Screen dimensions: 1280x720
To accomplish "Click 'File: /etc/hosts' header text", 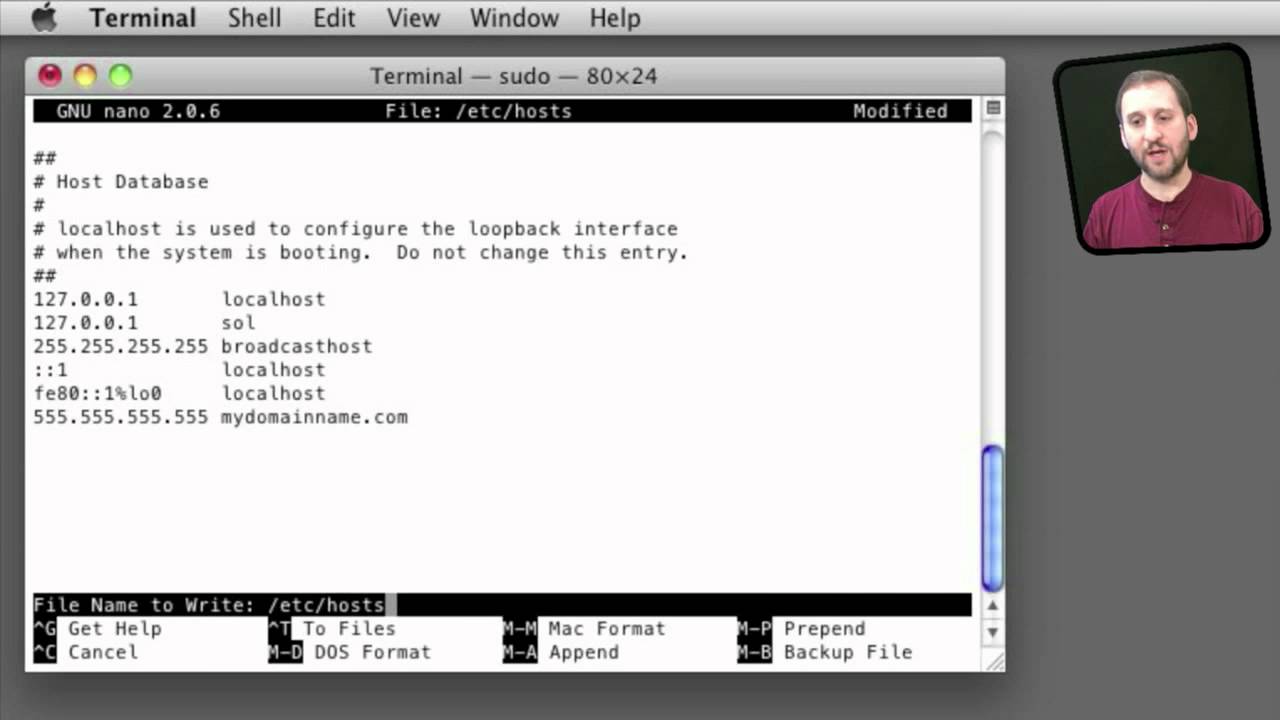I will coord(478,111).
